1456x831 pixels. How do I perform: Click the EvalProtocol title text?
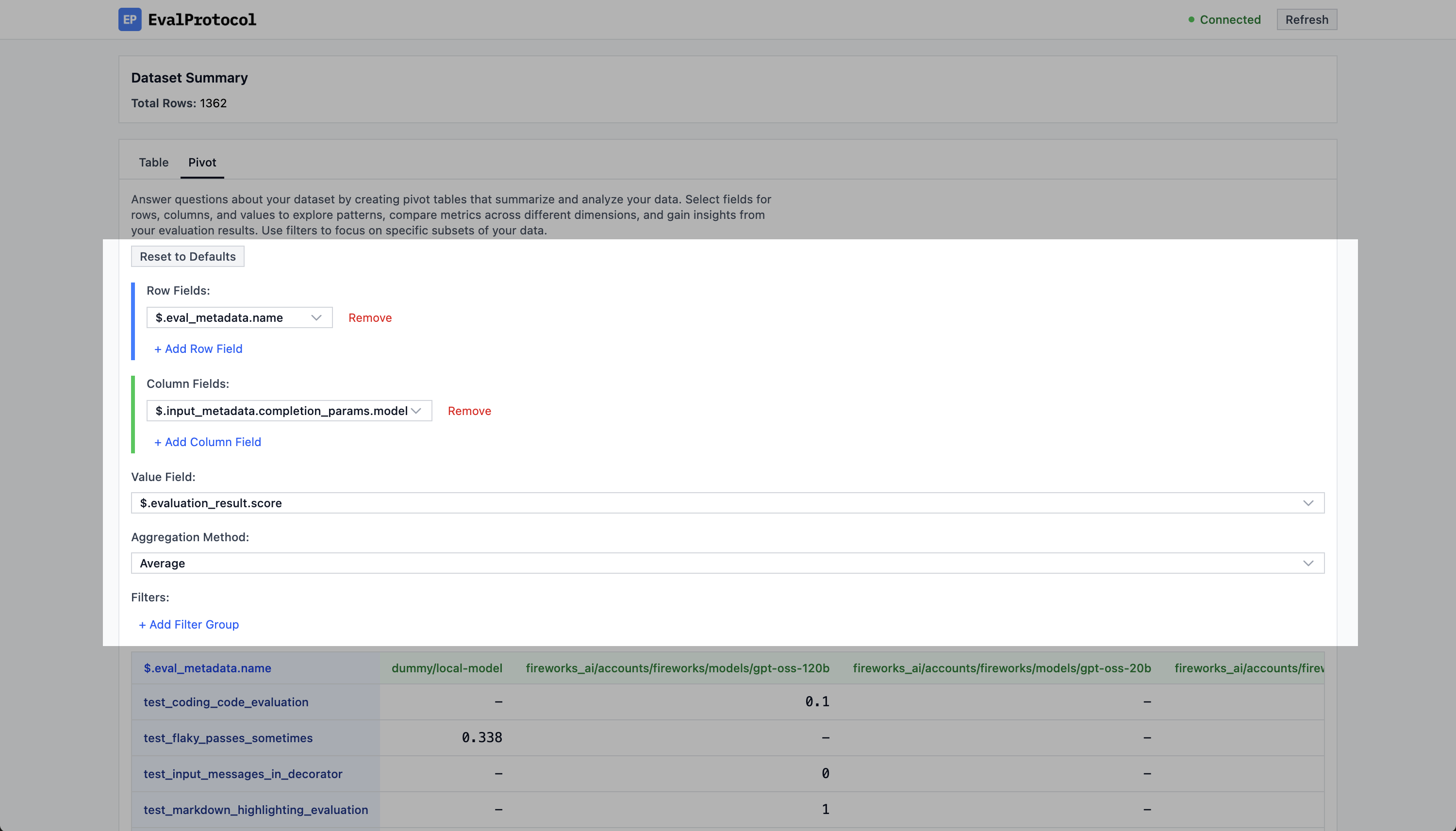[202, 19]
